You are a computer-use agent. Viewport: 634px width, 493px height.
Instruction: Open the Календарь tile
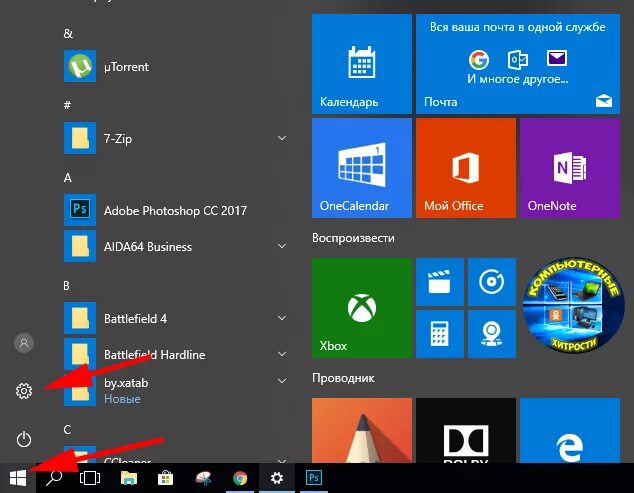tap(362, 64)
